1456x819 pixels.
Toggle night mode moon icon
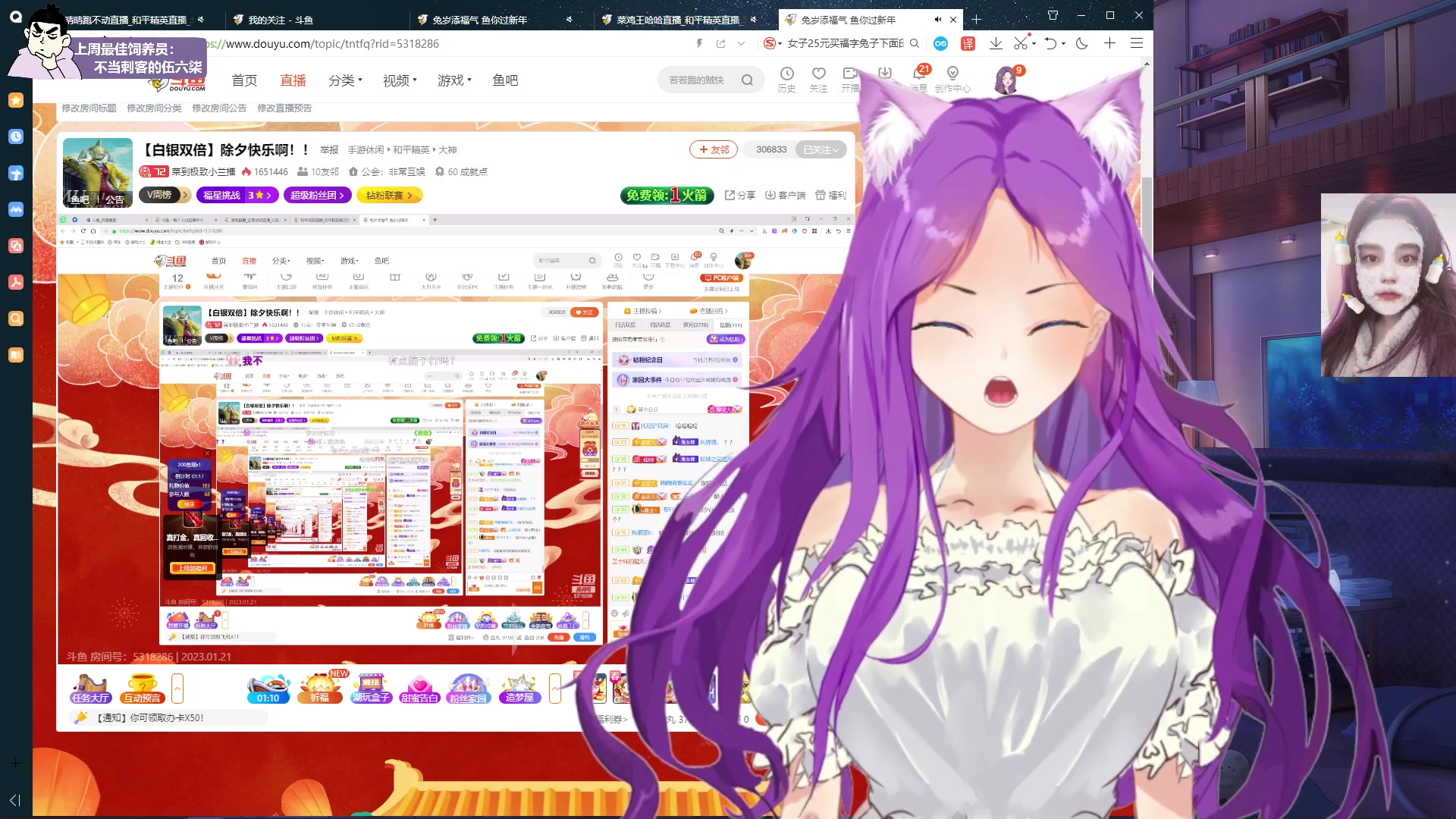[x=1081, y=43]
